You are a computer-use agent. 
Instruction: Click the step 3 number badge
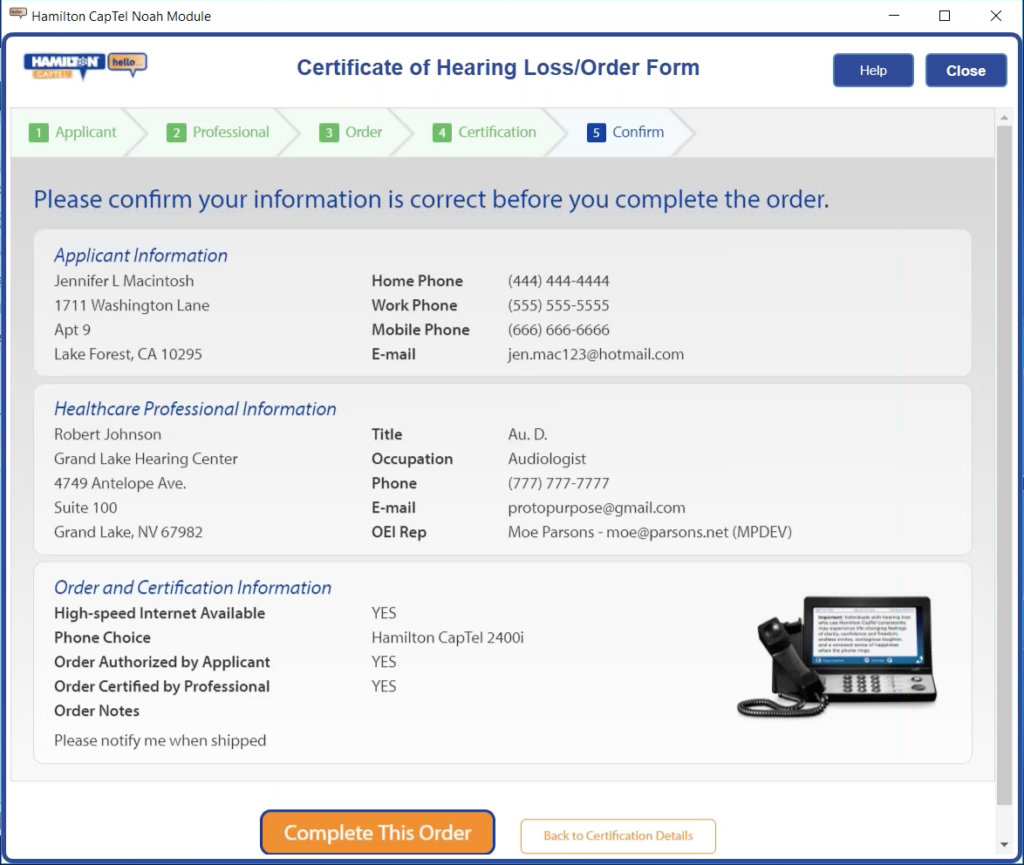click(x=328, y=133)
